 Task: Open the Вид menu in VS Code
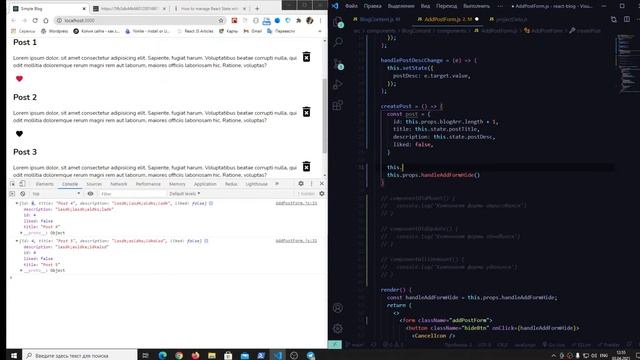tap(425, 6)
